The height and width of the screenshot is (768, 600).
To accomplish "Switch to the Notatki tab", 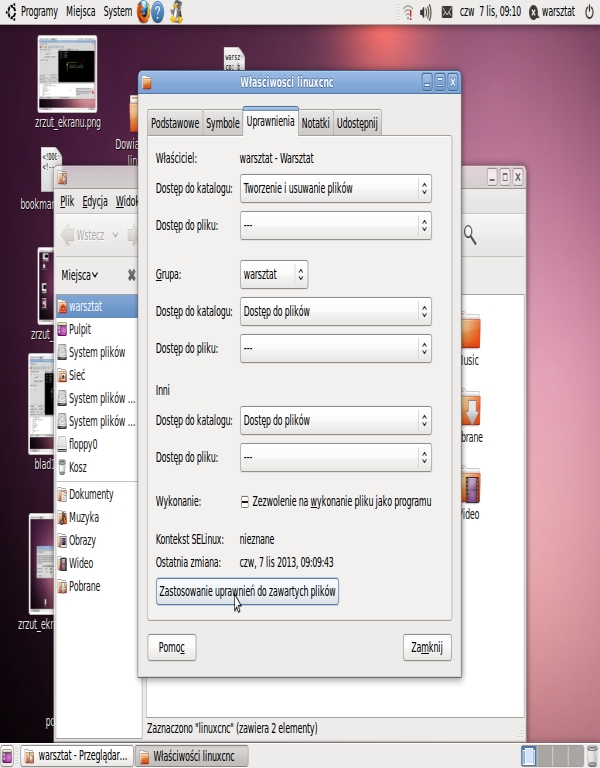I will pyautogui.click(x=315, y=123).
